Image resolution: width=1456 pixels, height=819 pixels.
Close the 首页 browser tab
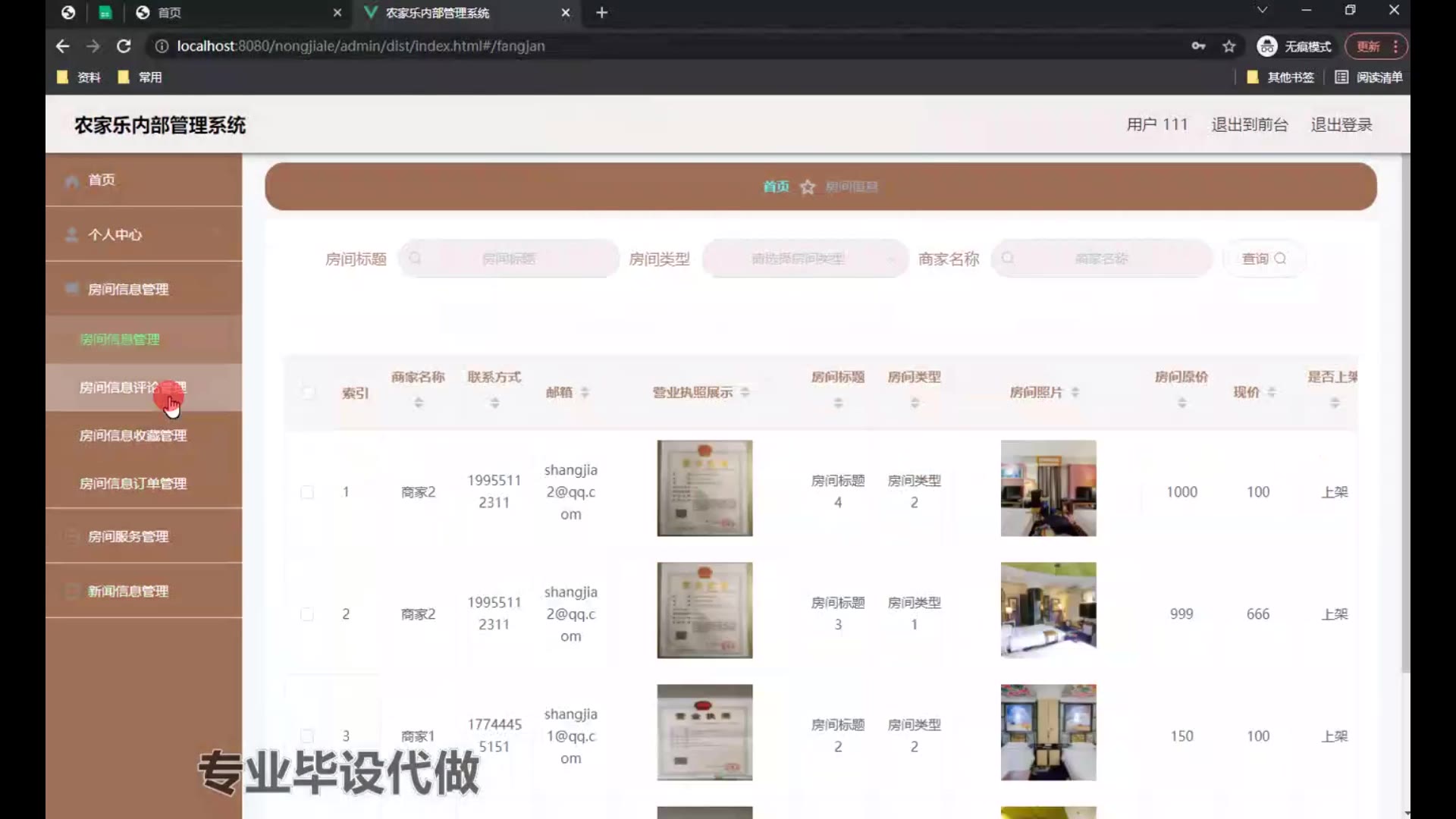(x=337, y=13)
